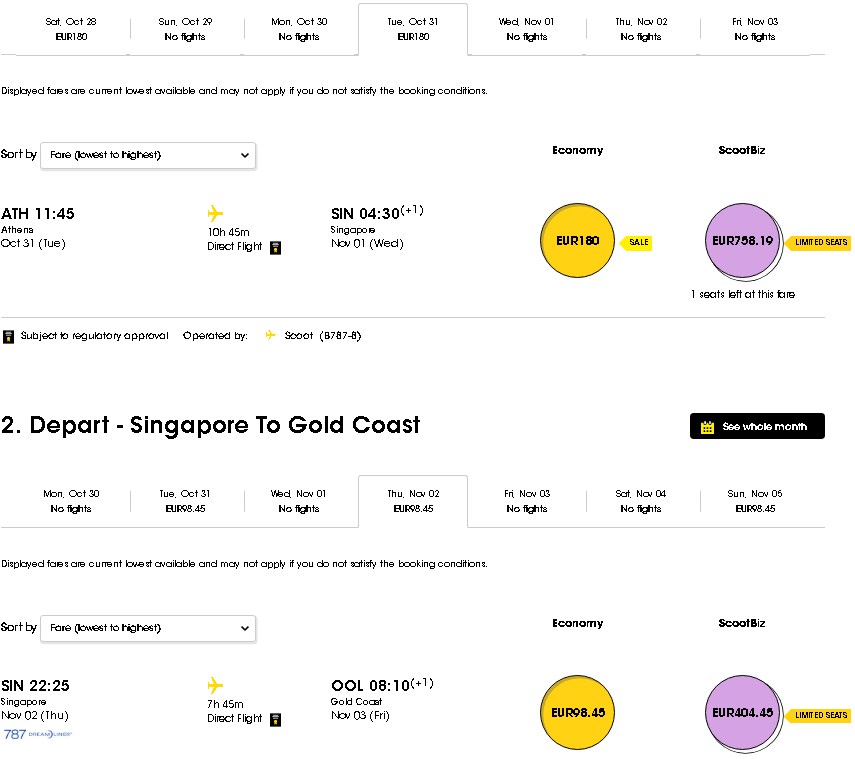Open the Sort by dropdown for Singapore flights
The width and height of the screenshot is (855, 759).
[x=148, y=628]
